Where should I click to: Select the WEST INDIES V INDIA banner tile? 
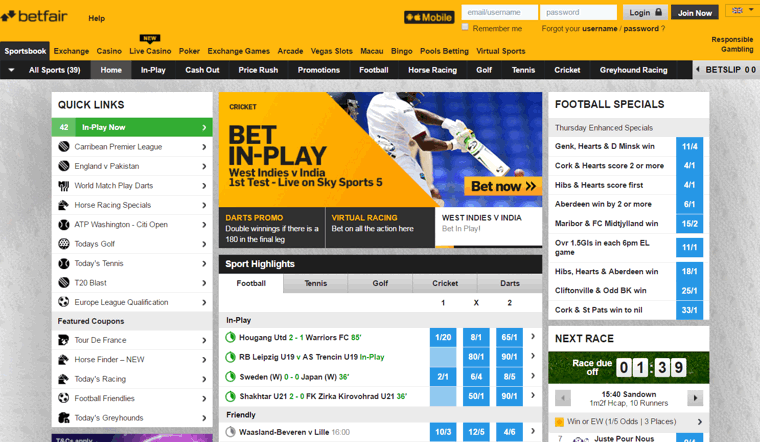click(489, 227)
